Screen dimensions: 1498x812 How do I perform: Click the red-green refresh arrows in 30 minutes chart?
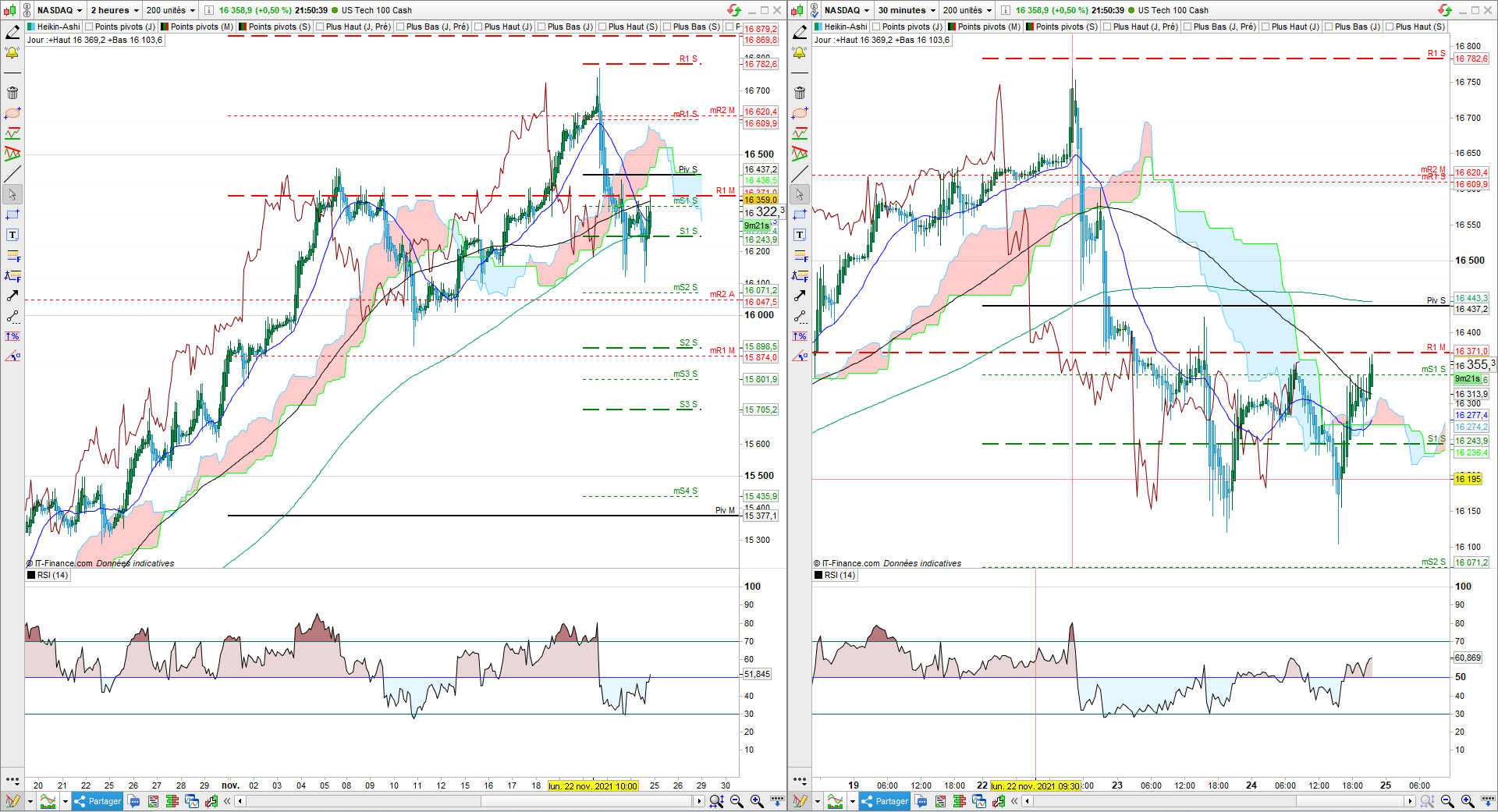[x=1445, y=10]
